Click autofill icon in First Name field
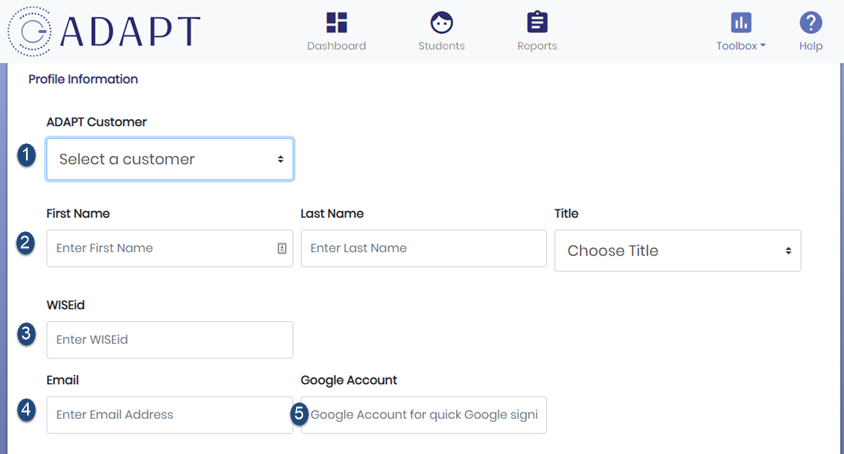 tap(282, 248)
